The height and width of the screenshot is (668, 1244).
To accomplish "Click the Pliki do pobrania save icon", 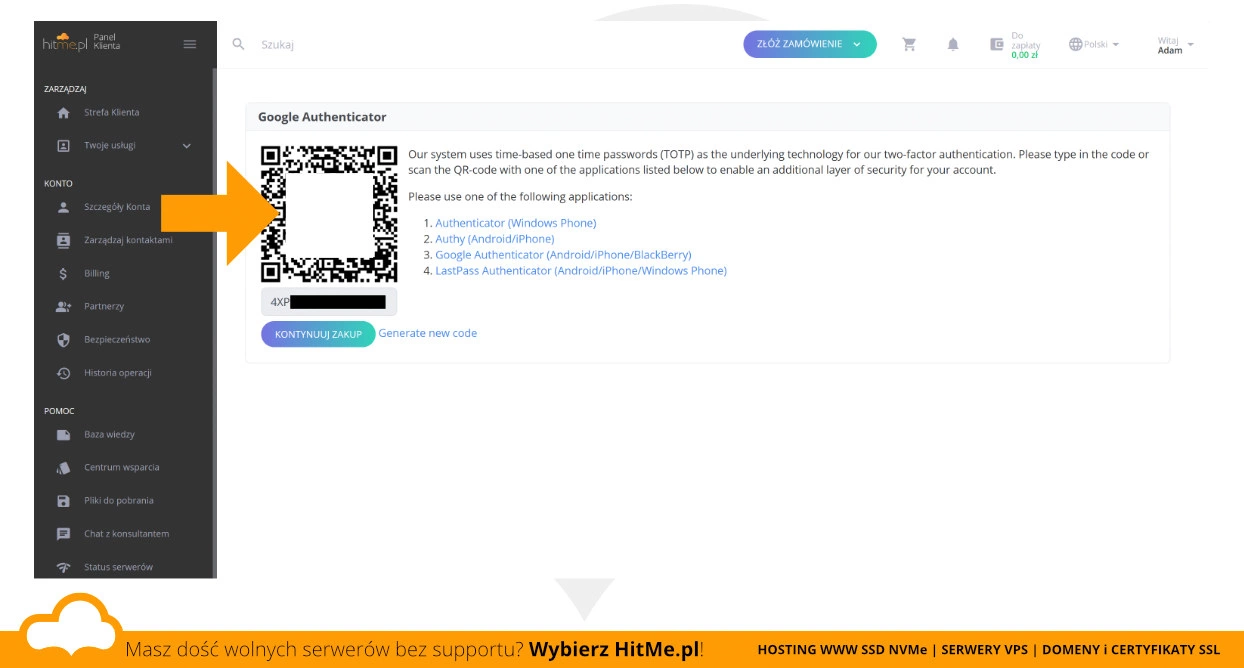I will (x=64, y=501).
